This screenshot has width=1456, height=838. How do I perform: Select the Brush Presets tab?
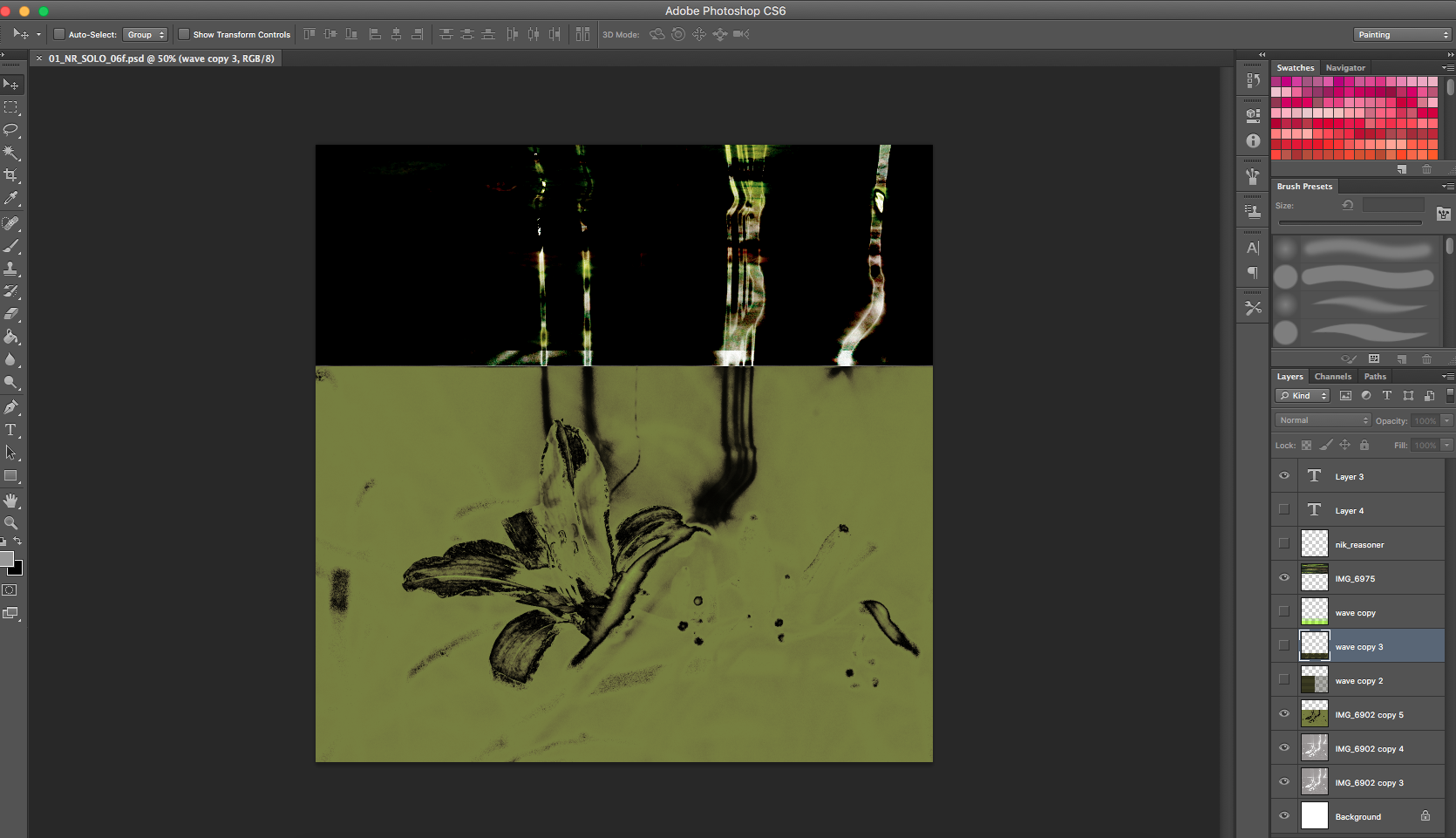point(1304,187)
